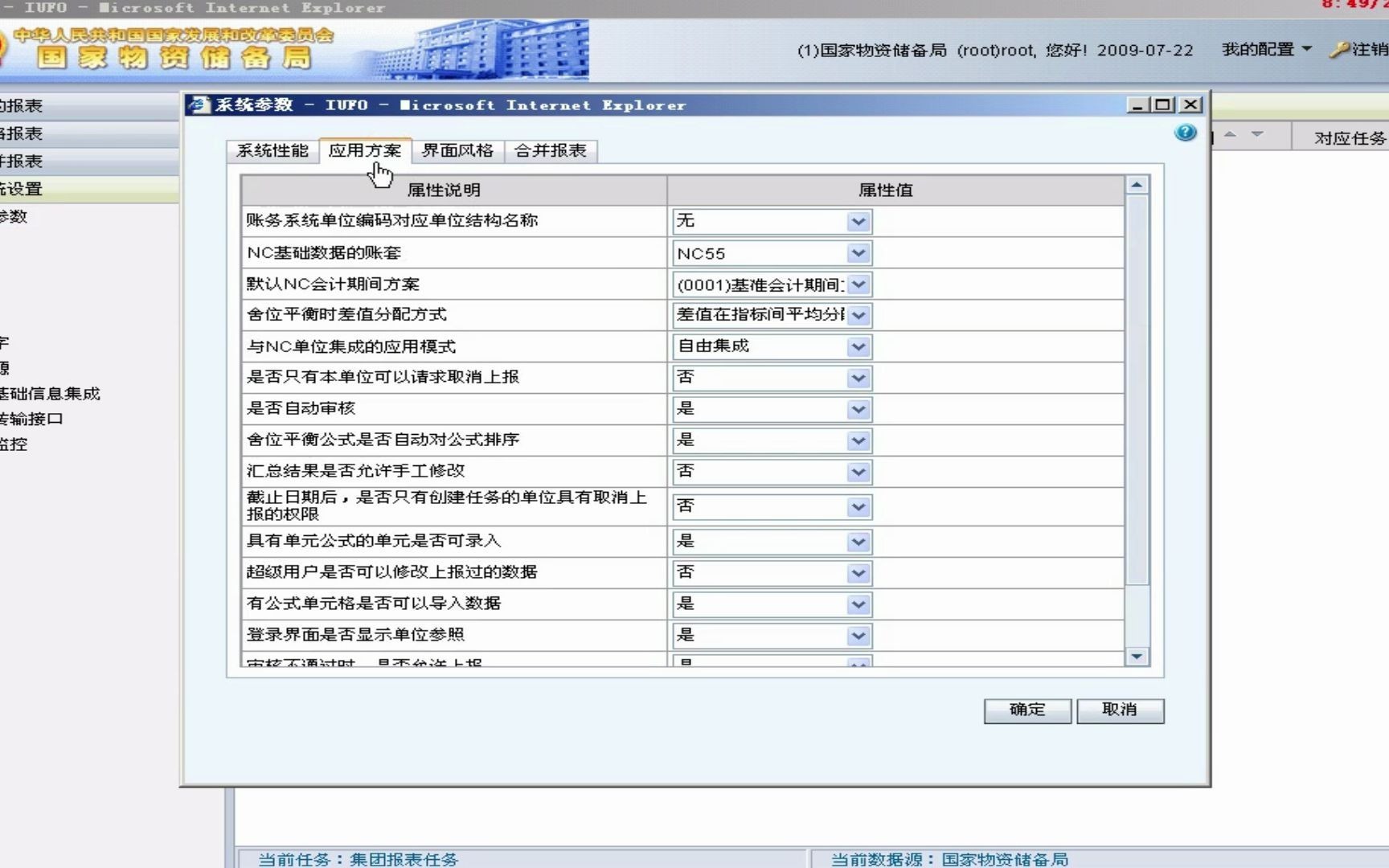Open dropdown for 是否只有本单位可以请求取消上报

(x=858, y=378)
